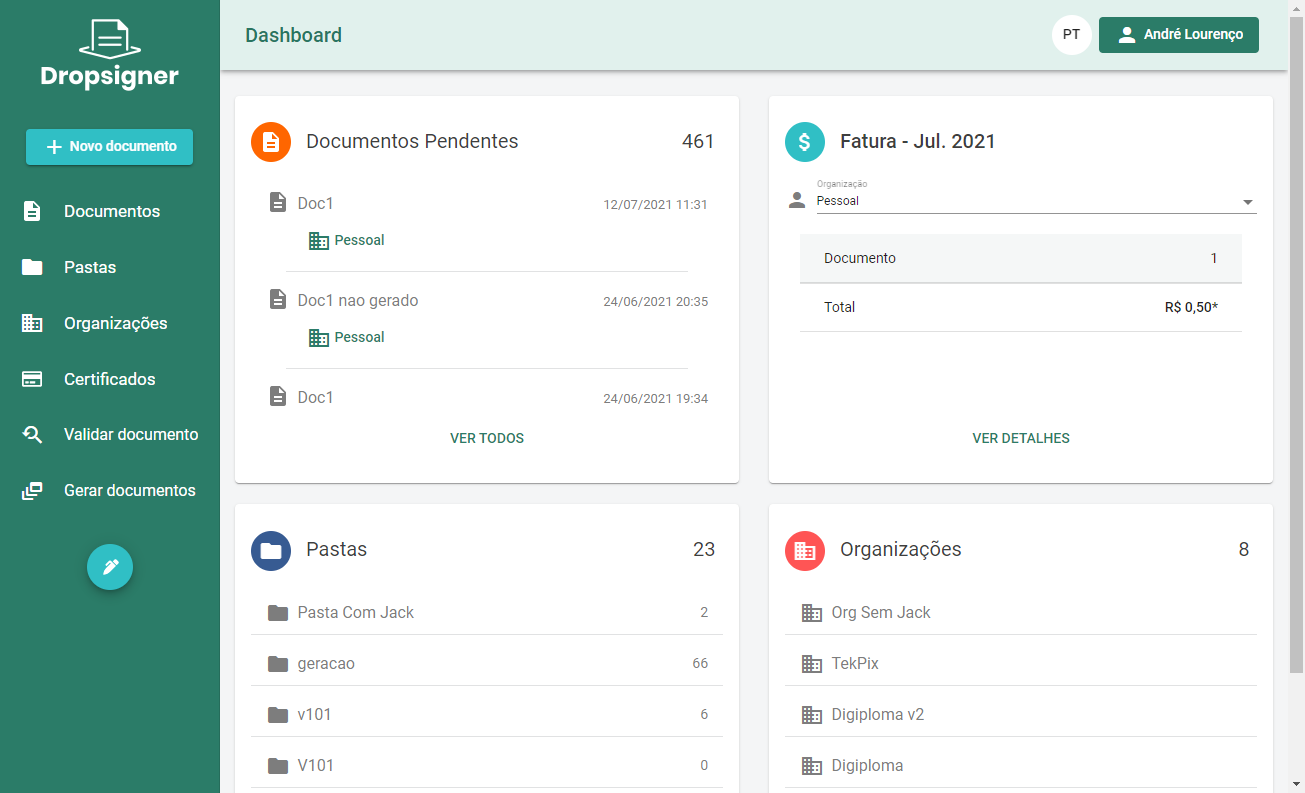This screenshot has width=1305, height=793.
Task: Click the orange Documentos Pendentes icon
Action: [x=271, y=142]
